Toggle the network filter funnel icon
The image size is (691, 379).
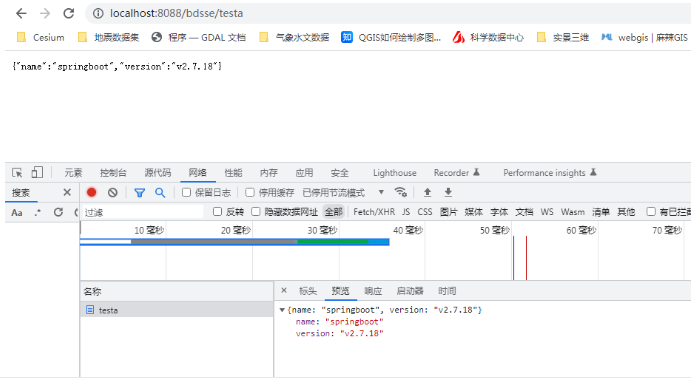click(140, 193)
